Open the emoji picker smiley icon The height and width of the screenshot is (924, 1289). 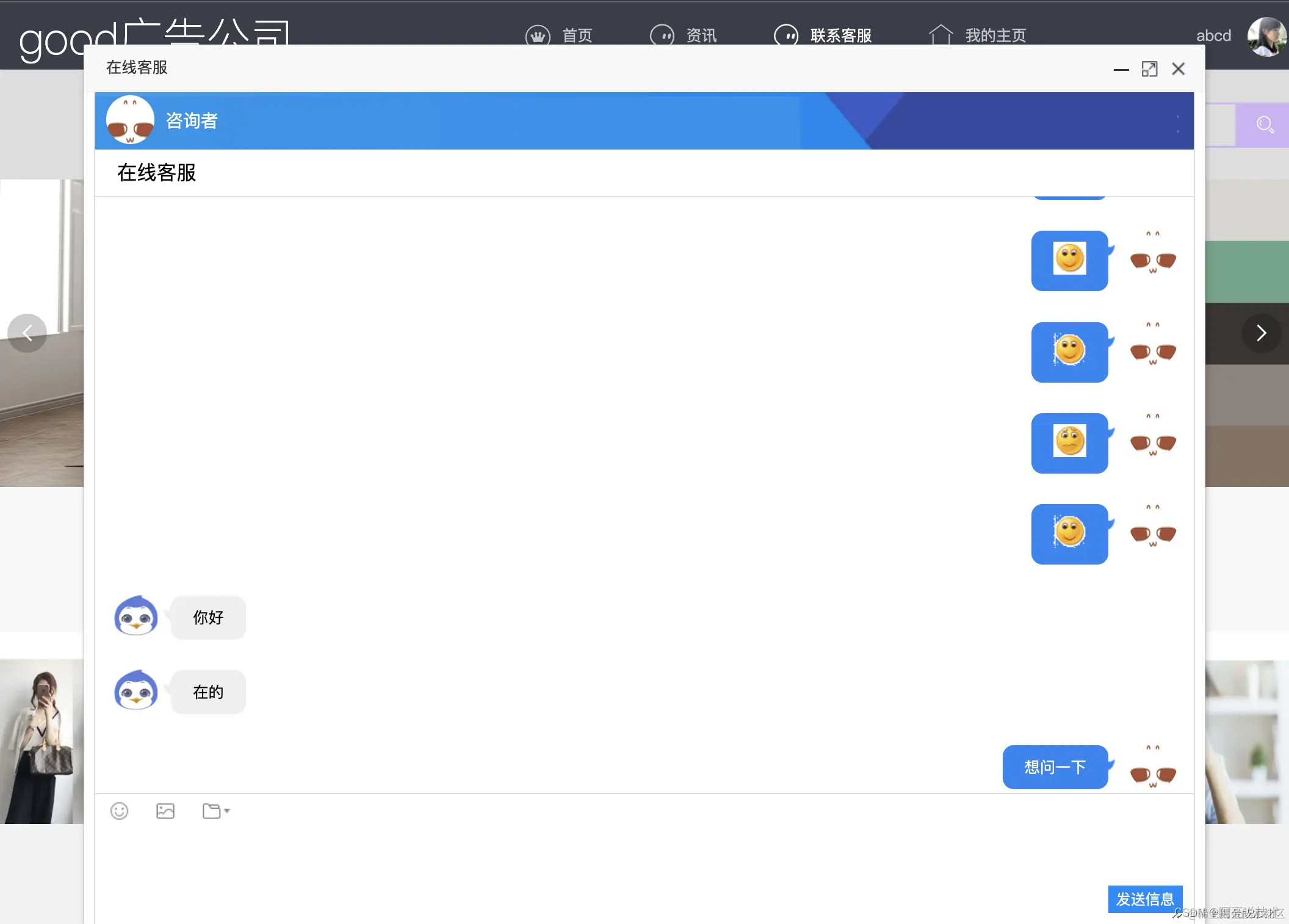(119, 811)
